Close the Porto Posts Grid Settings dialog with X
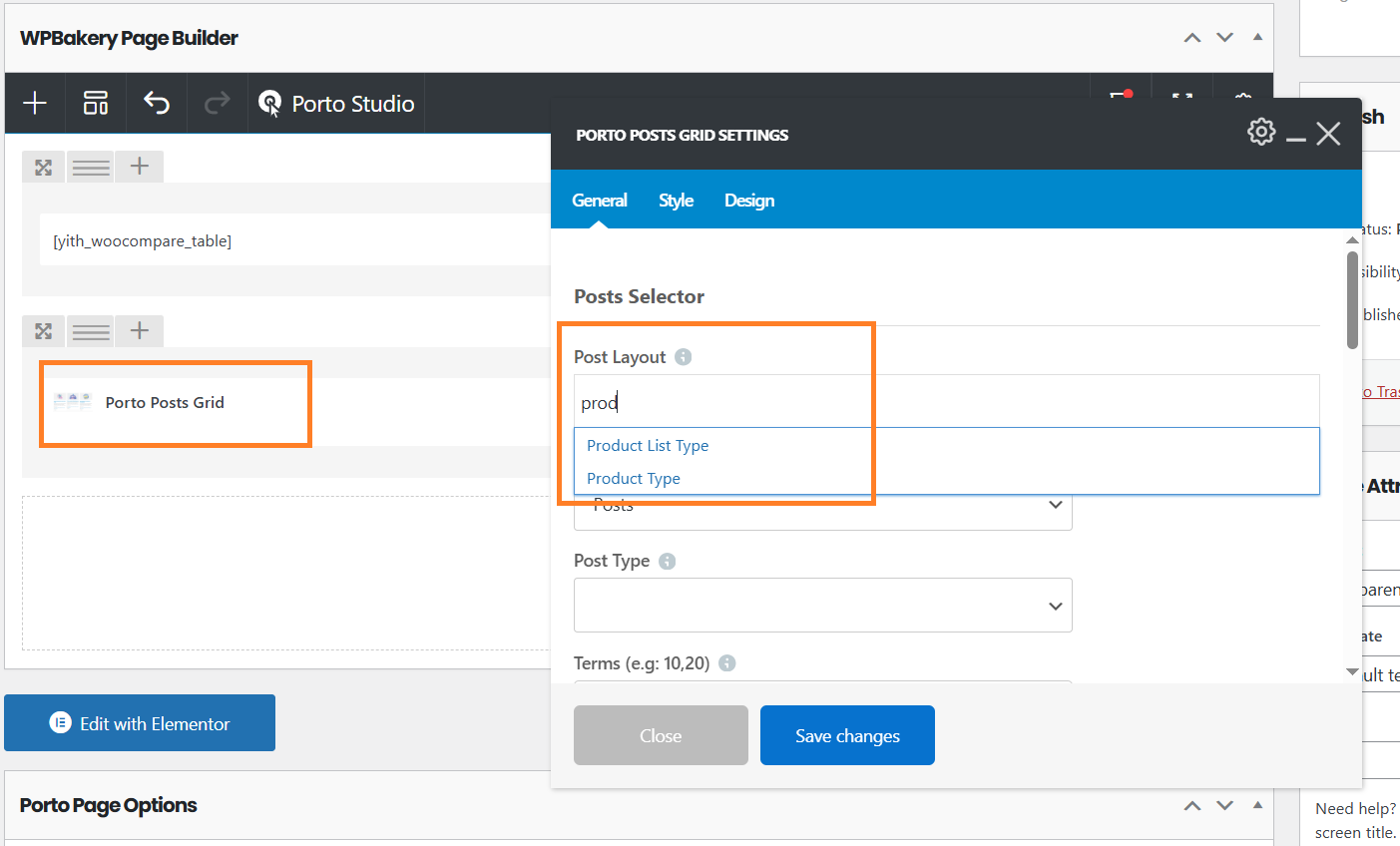 tap(1328, 134)
